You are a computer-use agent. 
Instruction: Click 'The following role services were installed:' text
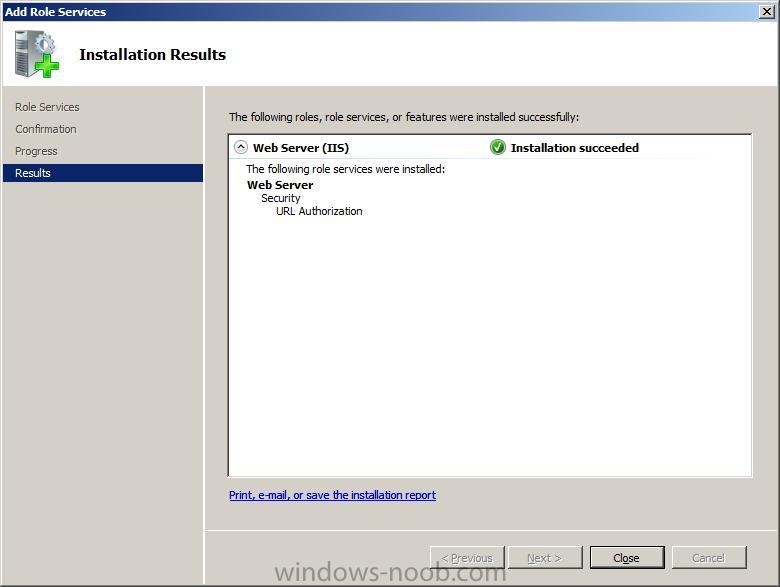click(x=345, y=169)
